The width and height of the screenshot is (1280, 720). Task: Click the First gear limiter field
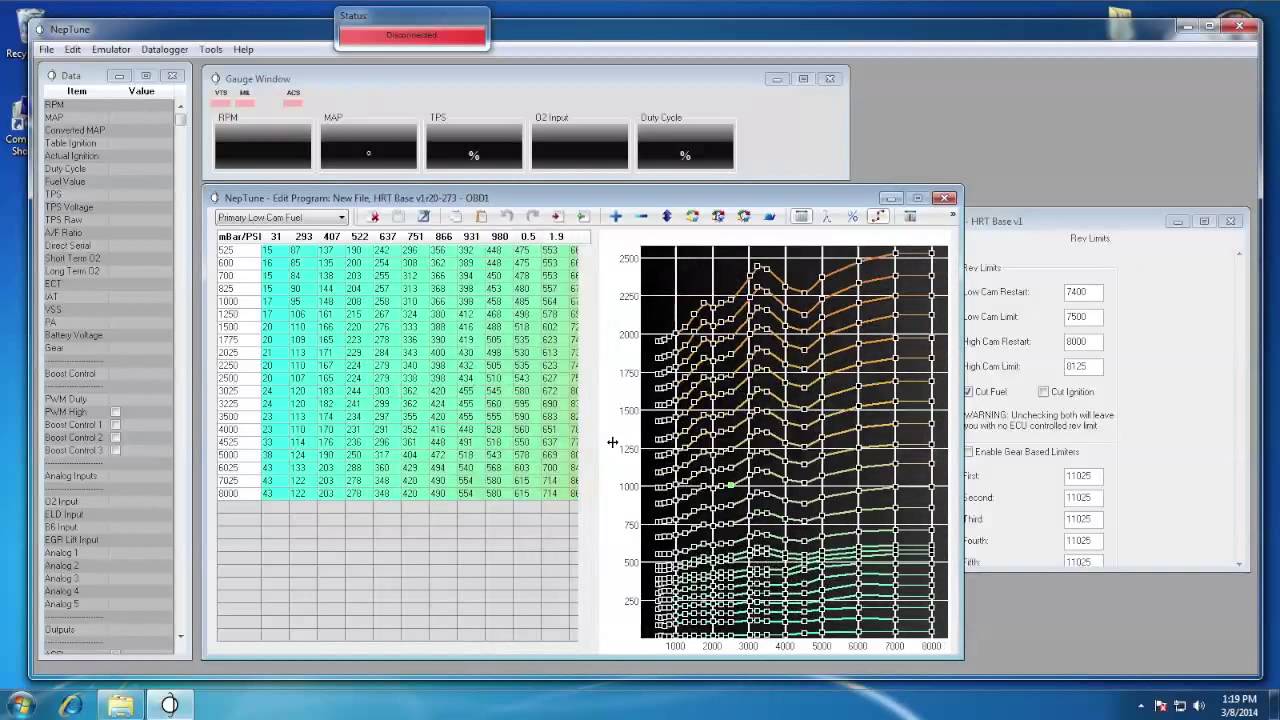tap(1084, 476)
